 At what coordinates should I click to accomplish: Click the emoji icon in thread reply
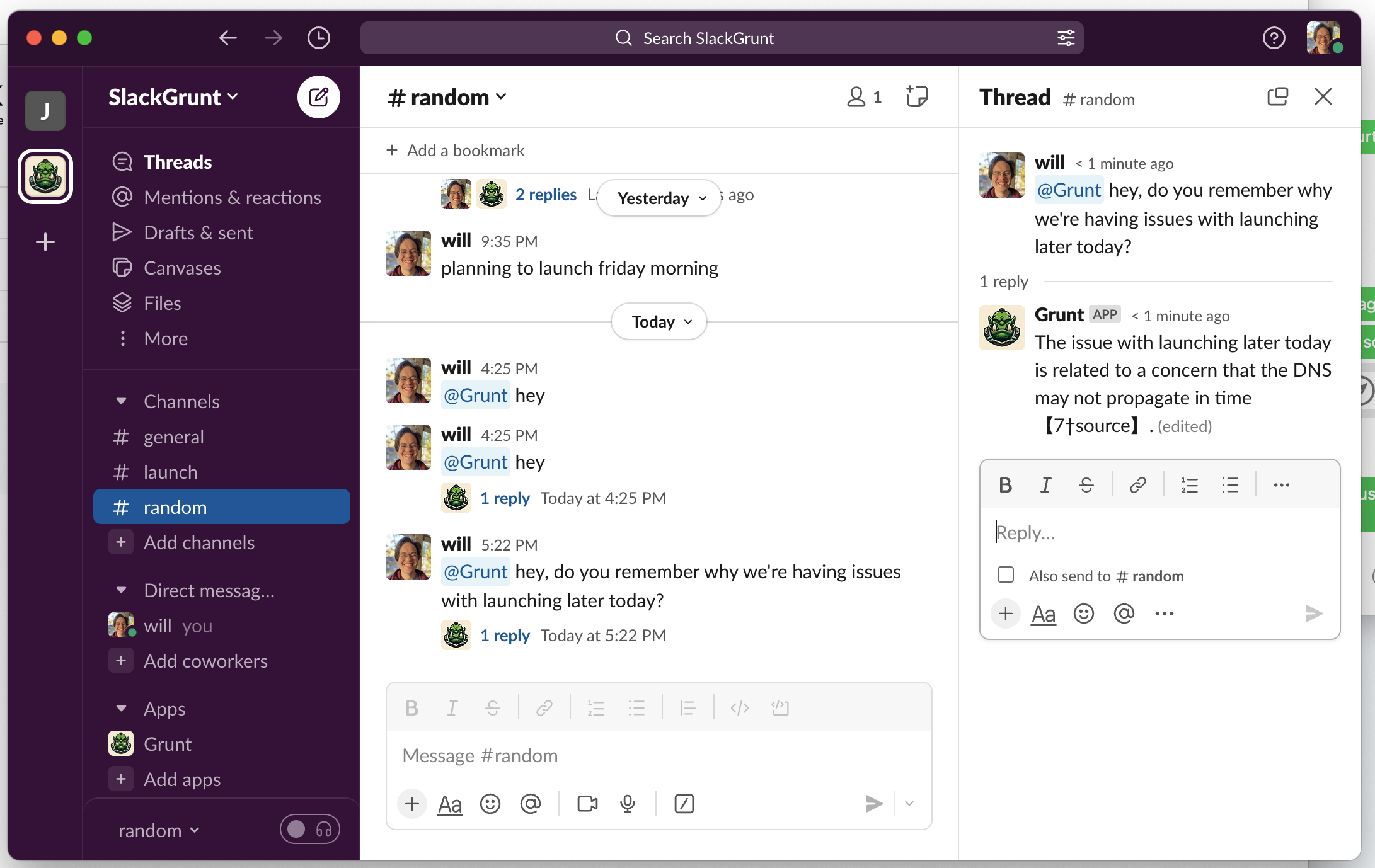[x=1083, y=614]
